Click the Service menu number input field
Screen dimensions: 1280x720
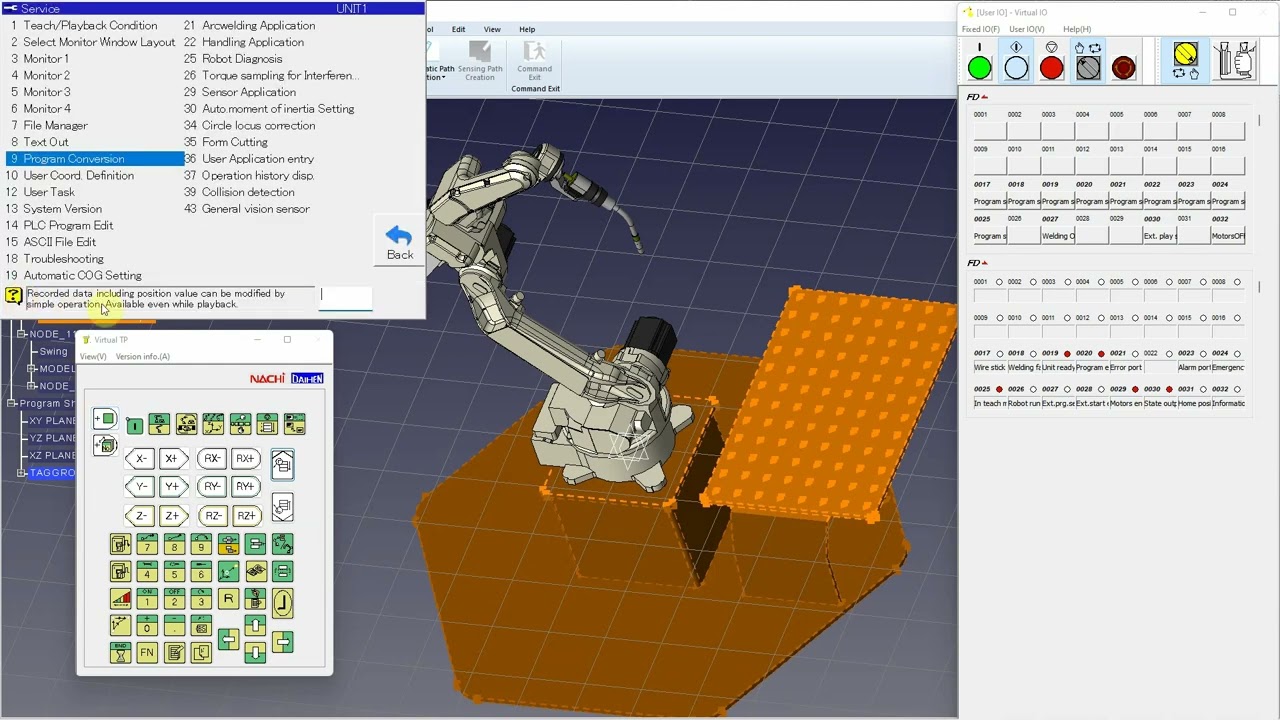coord(346,297)
